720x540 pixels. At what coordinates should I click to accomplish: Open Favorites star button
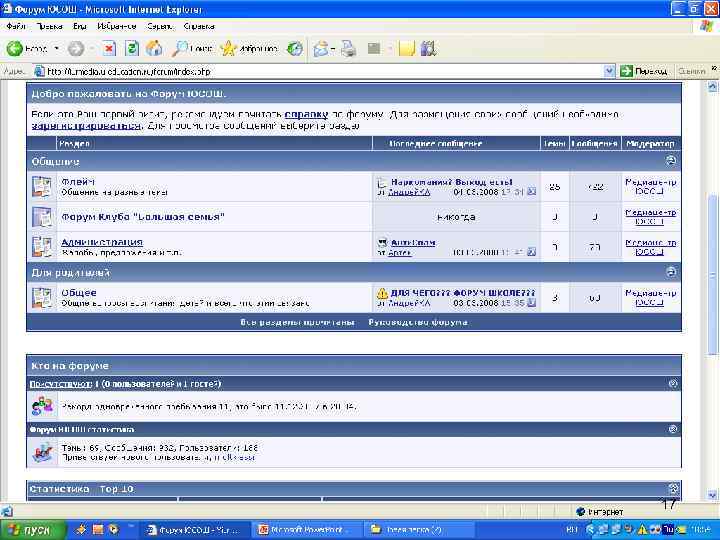pyautogui.click(x=249, y=48)
